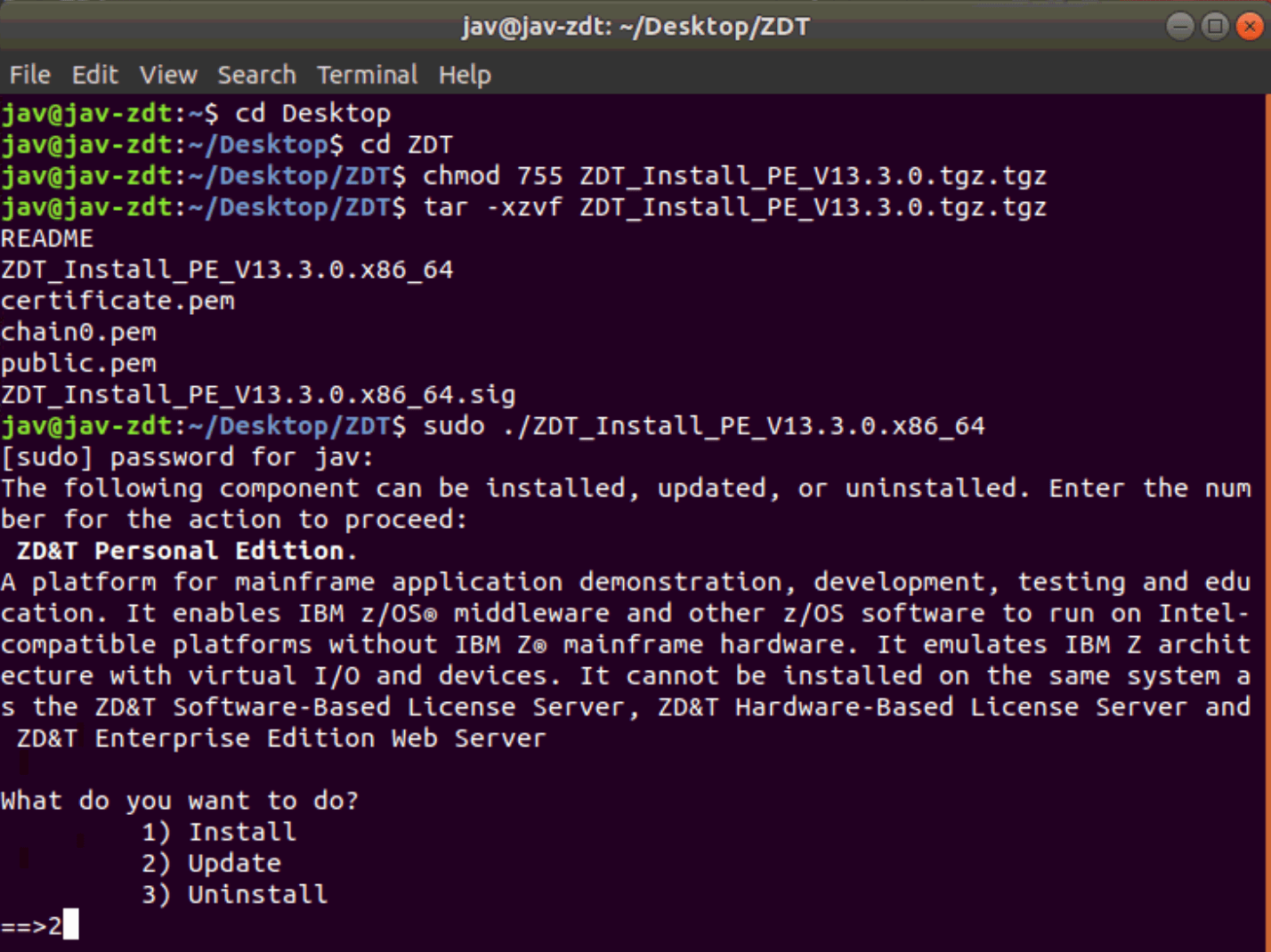Open the File menu
The width and height of the screenshot is (1271, 952).
coord(29,75)
